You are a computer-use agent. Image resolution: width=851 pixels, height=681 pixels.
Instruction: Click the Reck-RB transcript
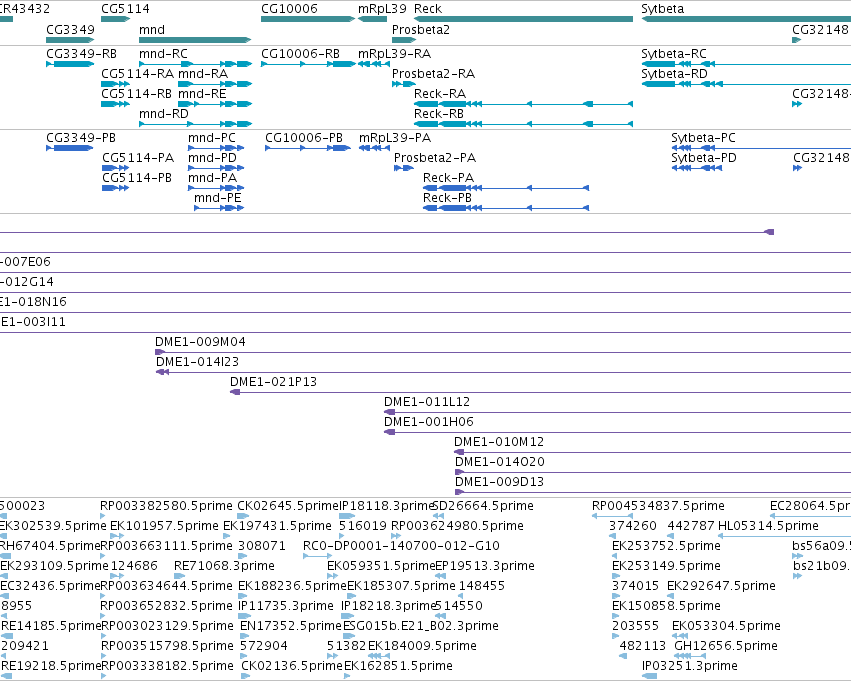click(523, 124)
